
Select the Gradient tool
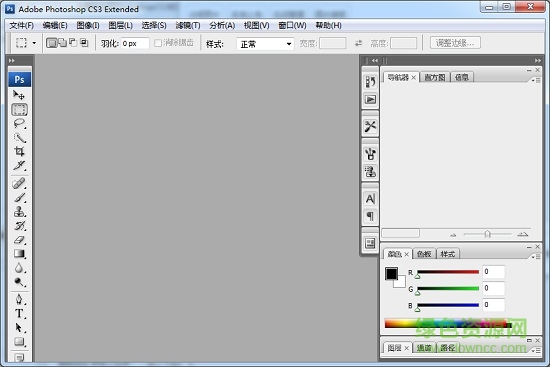19,254
